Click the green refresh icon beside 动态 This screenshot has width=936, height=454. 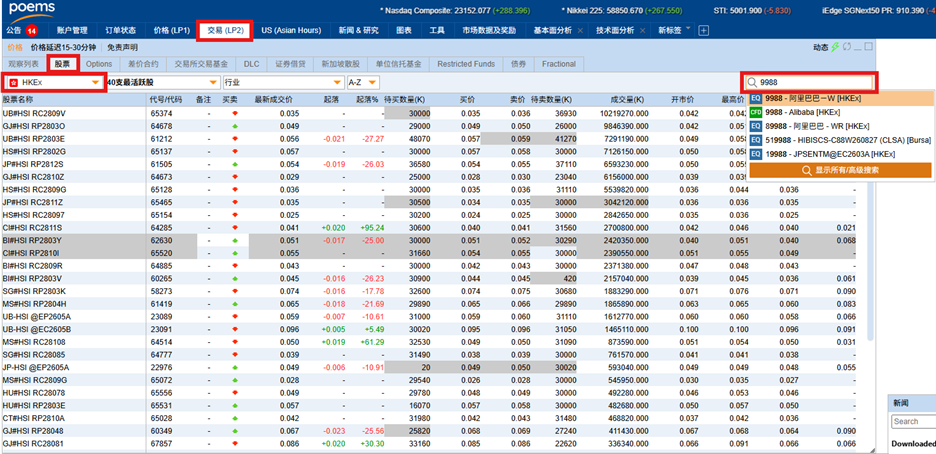click(x=836, y=47)
